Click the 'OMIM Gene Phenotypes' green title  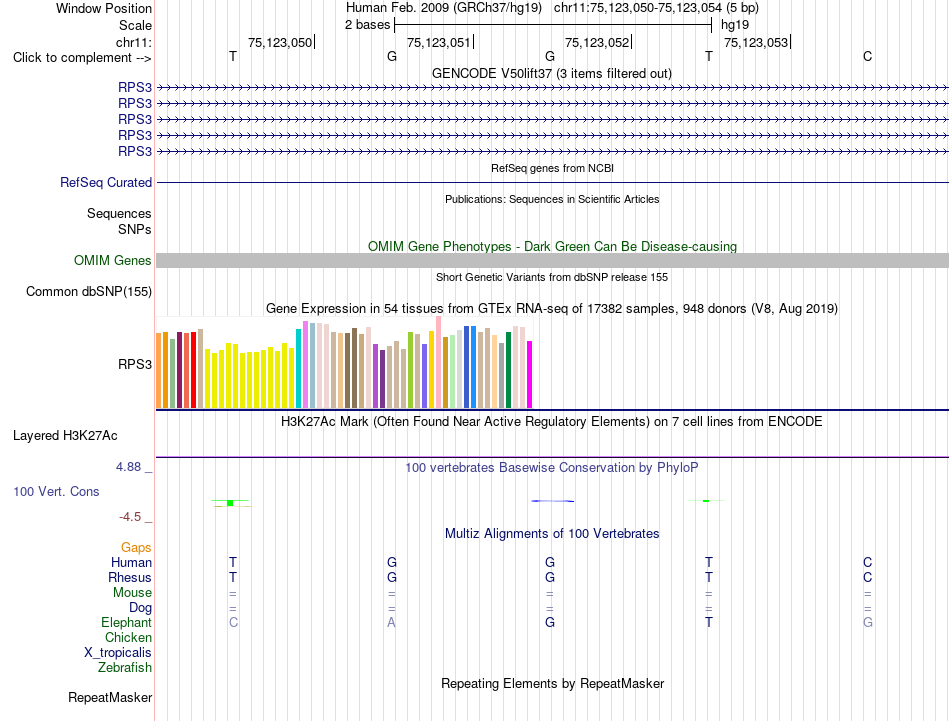pyautogui.click(x=553, y=247)
